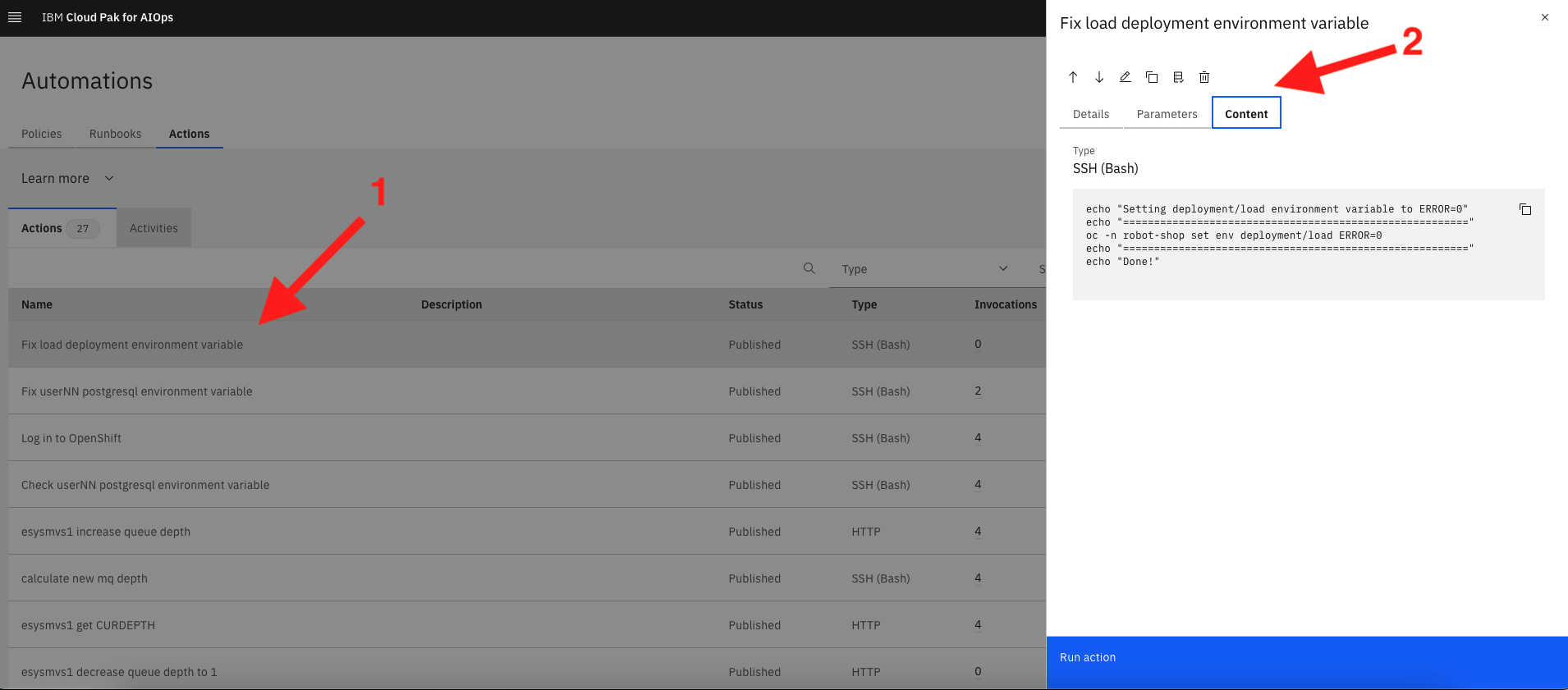This screenshot has height=690, width=1568.
Task: Open the Type filter dropdown
Action: (924, 269)
